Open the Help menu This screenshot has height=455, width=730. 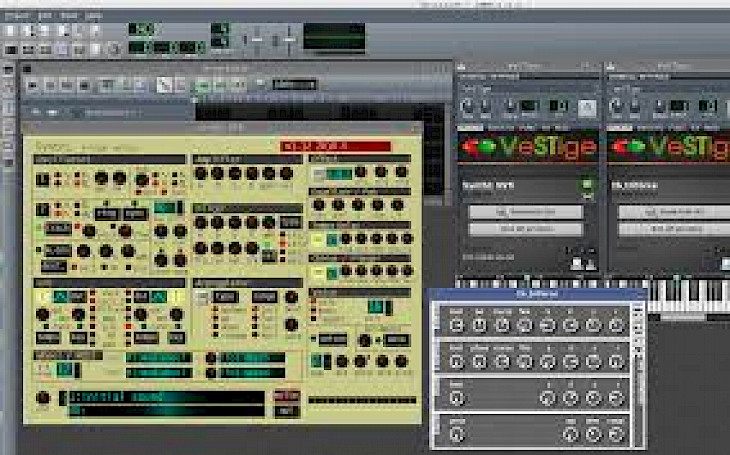[x=94, y=16]
